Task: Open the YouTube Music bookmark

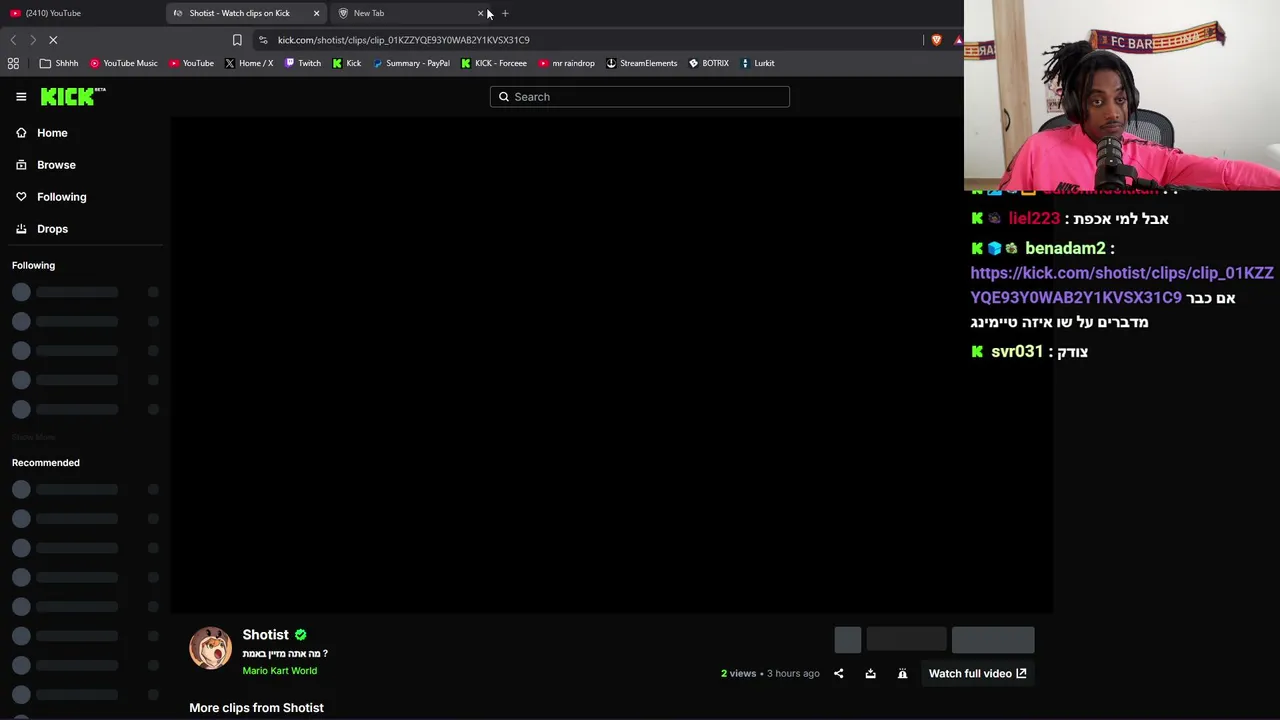Action: click(124, 63)
